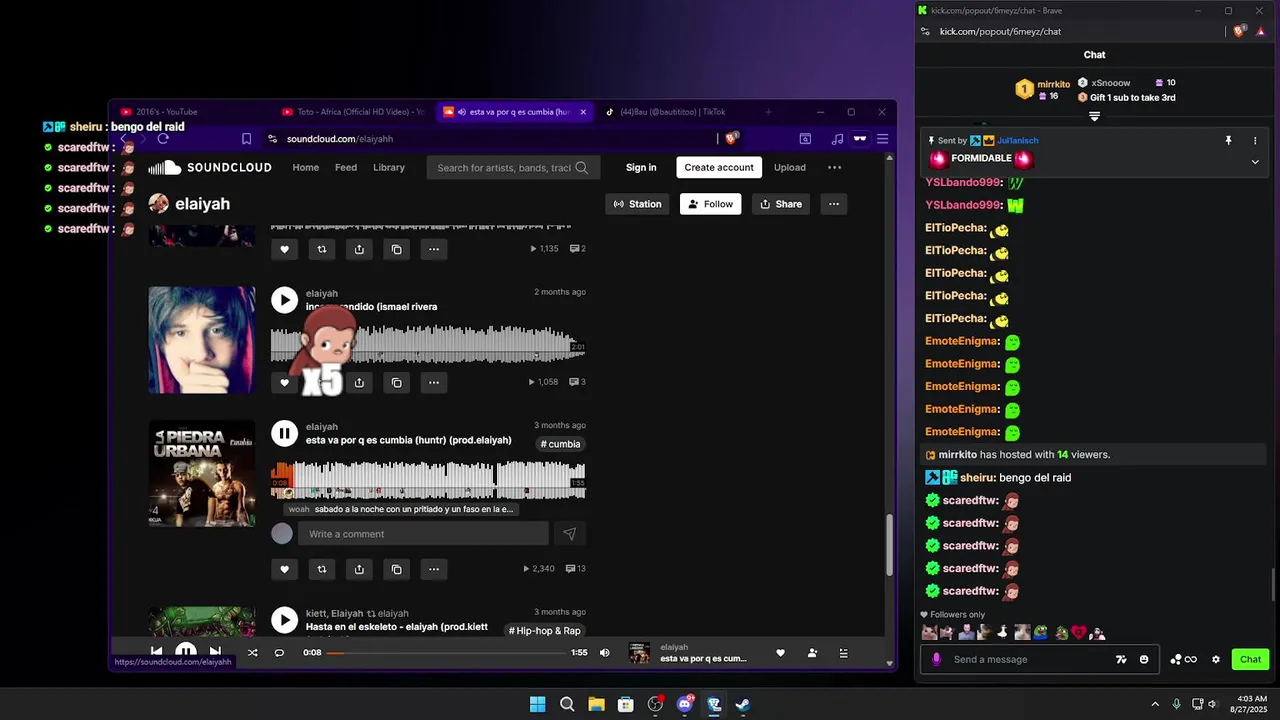Follow the artist from the player bar
This screenshot has height=720, width=1280.
812,653
